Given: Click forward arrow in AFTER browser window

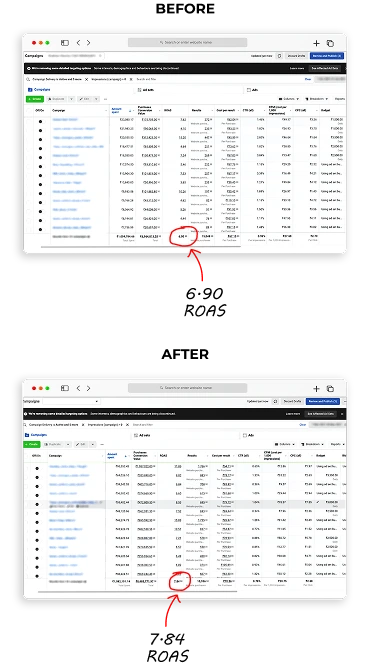Looking at the screenshot, I should click(x=88, y=388).
